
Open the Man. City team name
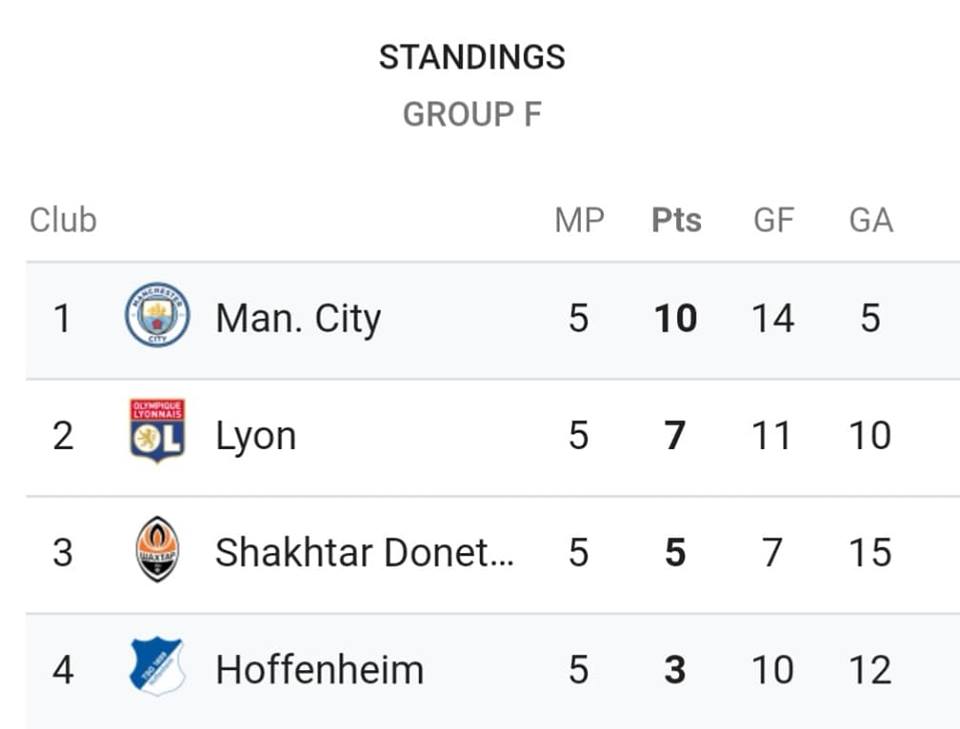[x=299, y=319]
